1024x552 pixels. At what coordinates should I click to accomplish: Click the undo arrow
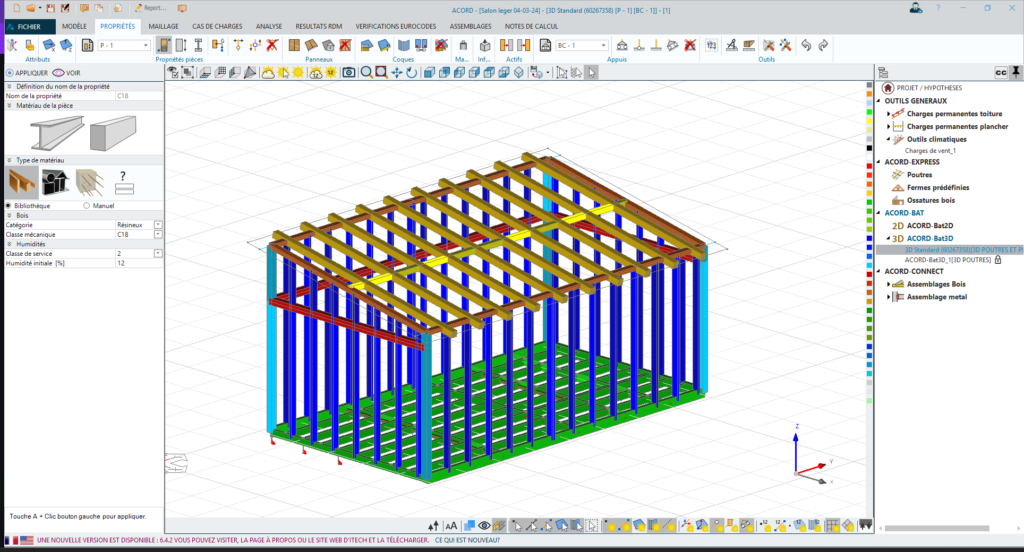806,45
